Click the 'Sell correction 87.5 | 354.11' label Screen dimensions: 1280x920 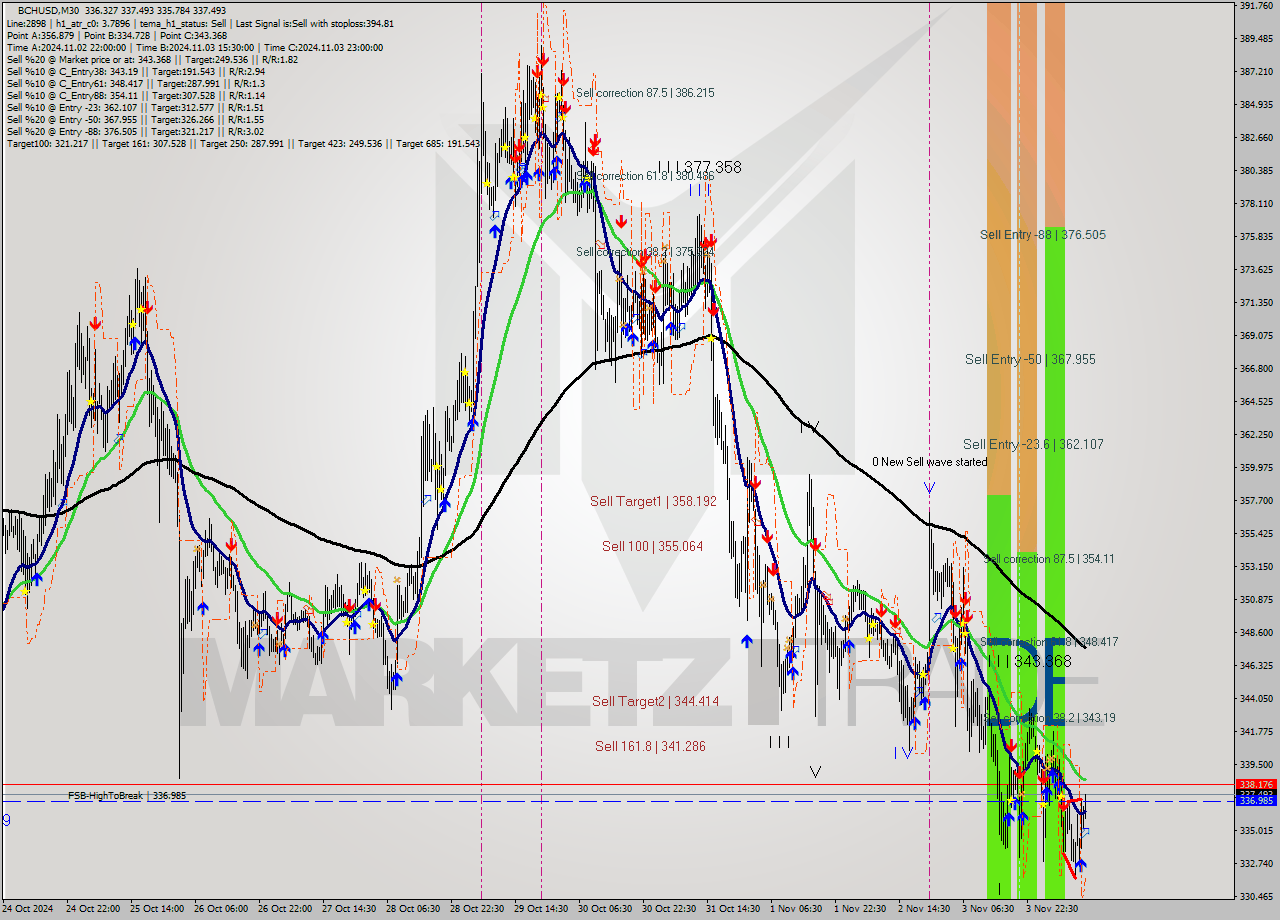[x=1050, y=559]
